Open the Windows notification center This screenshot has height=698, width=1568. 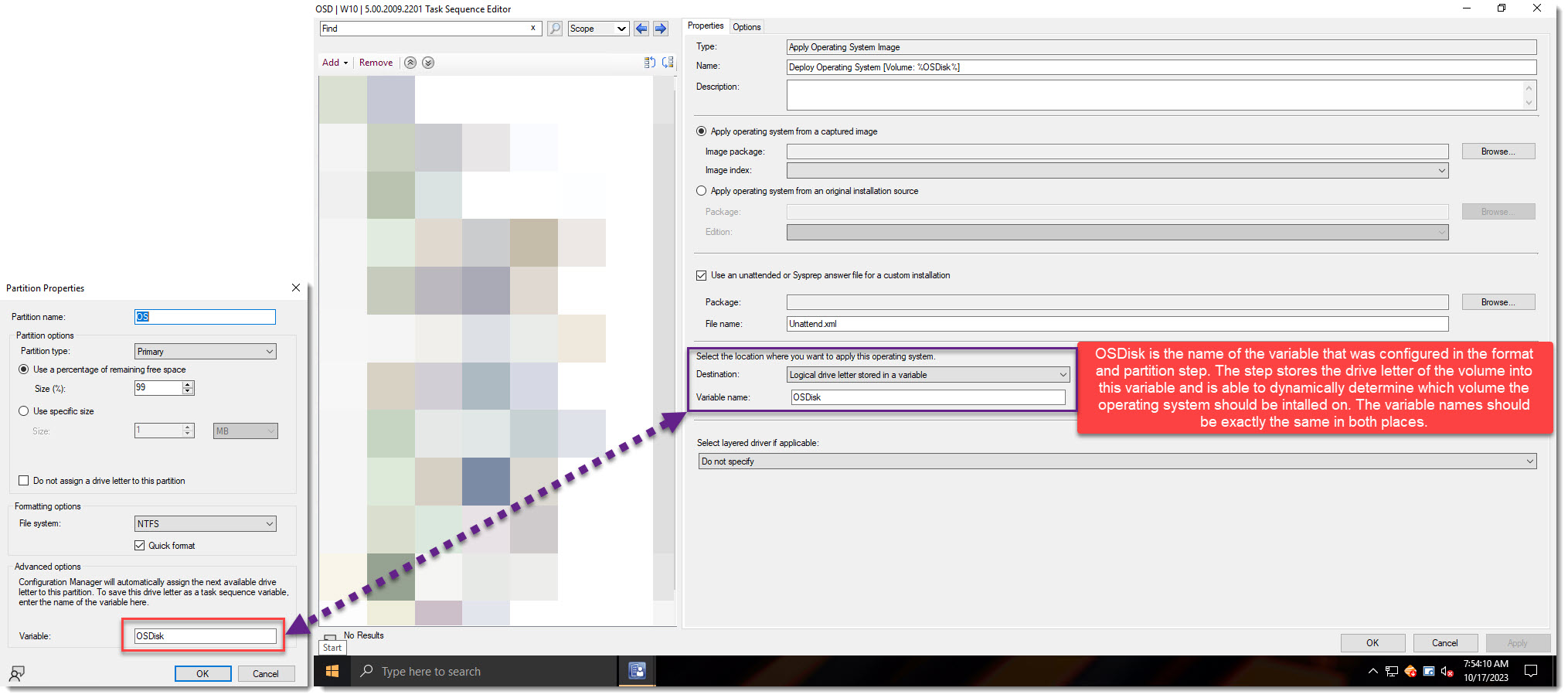coord(1530,671)
